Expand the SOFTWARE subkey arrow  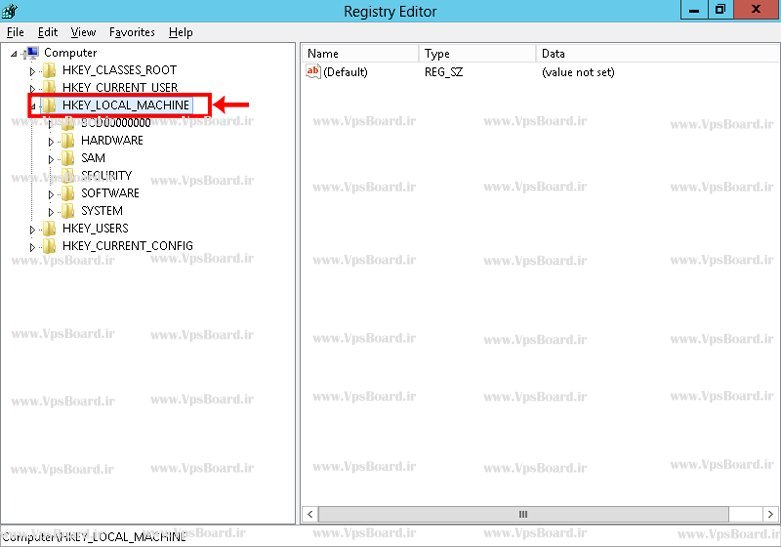[51, 194]
